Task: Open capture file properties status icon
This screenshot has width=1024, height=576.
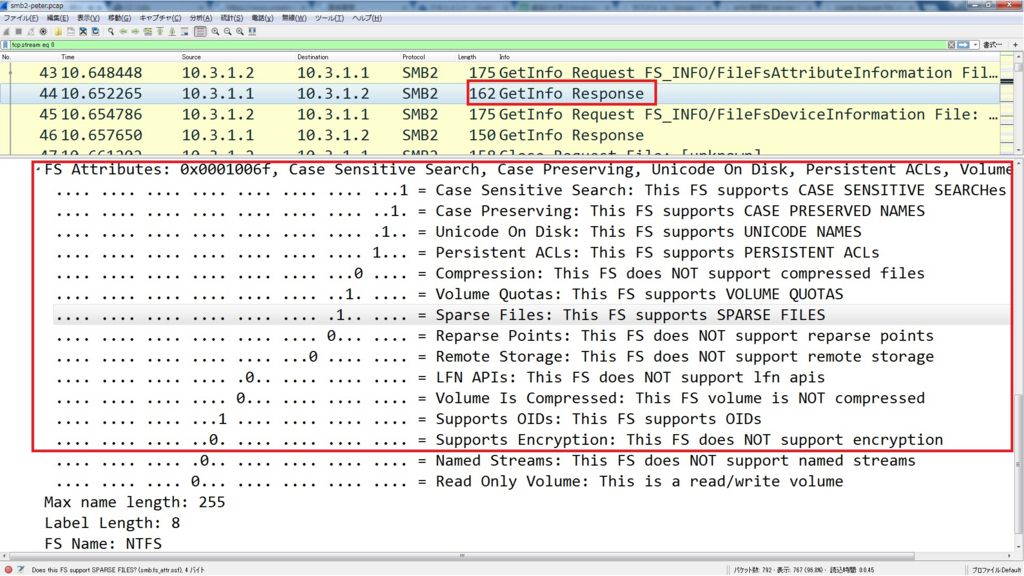Action: coord(21,570)
